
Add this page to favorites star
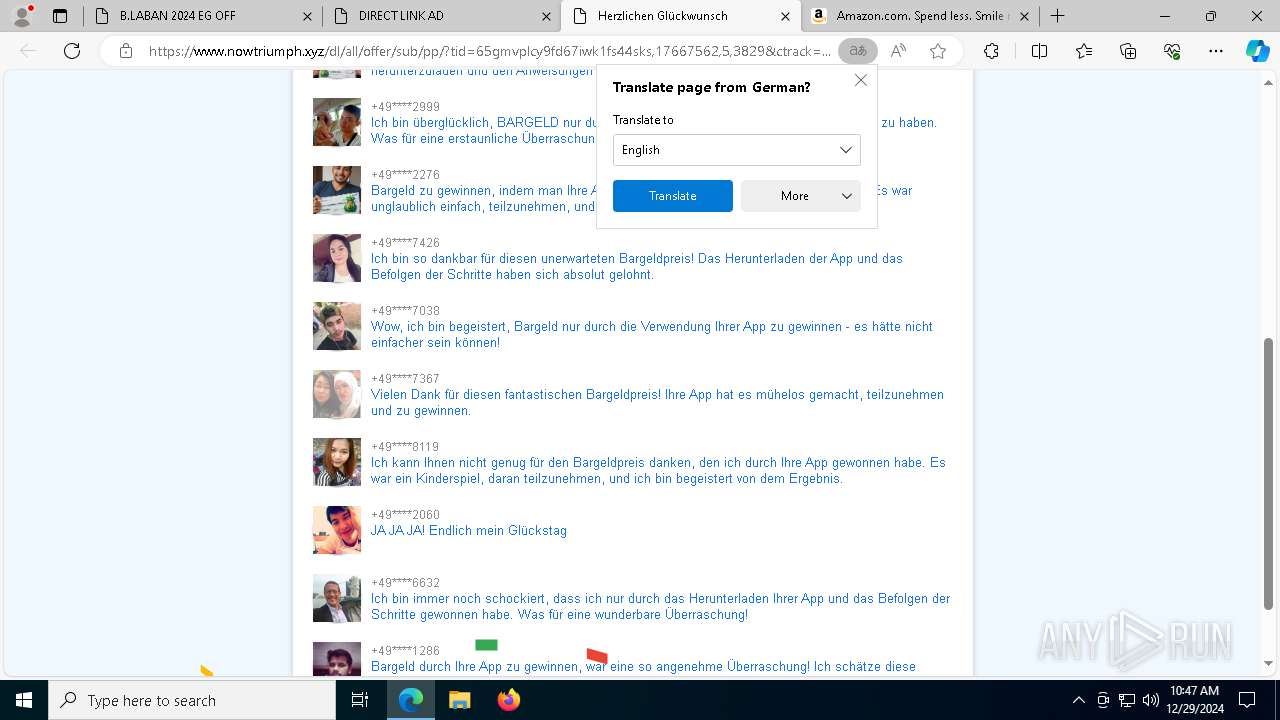[938, 51]
